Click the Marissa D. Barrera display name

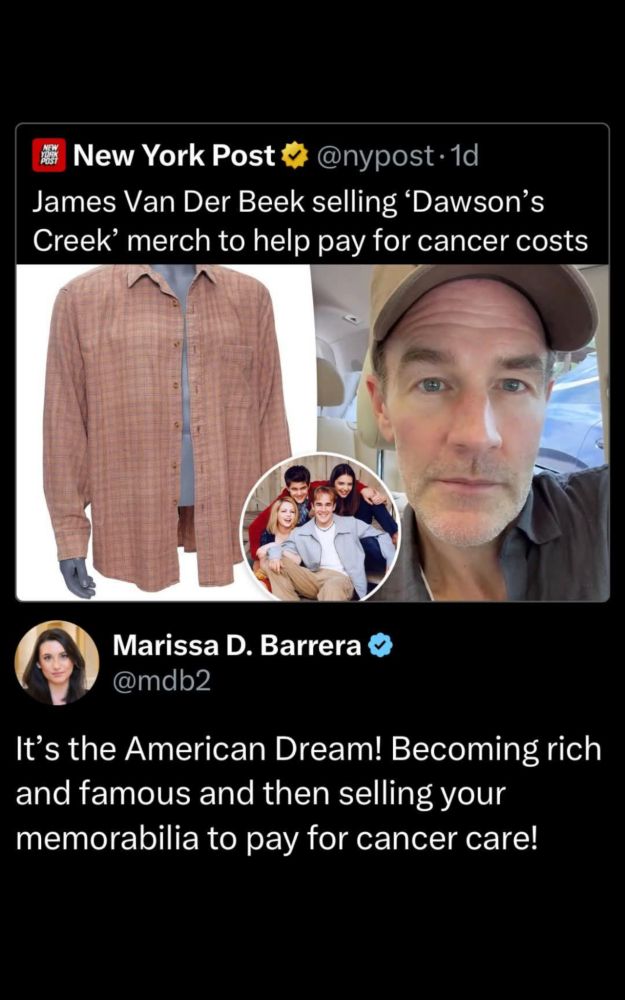(237, 646)
